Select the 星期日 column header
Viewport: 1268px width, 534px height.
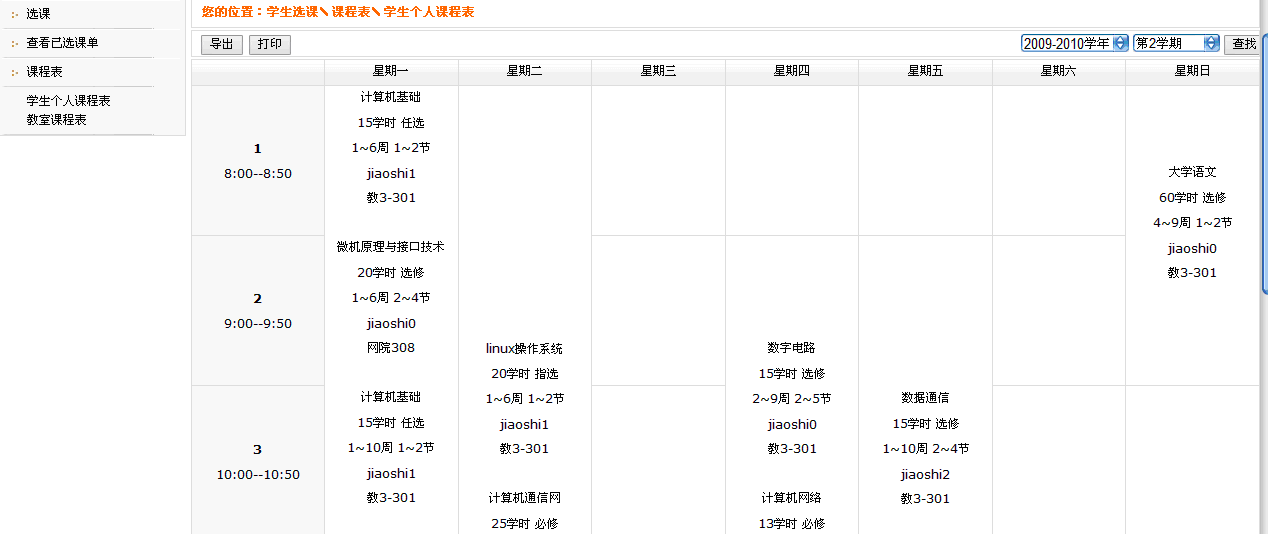pos(1192,71)
